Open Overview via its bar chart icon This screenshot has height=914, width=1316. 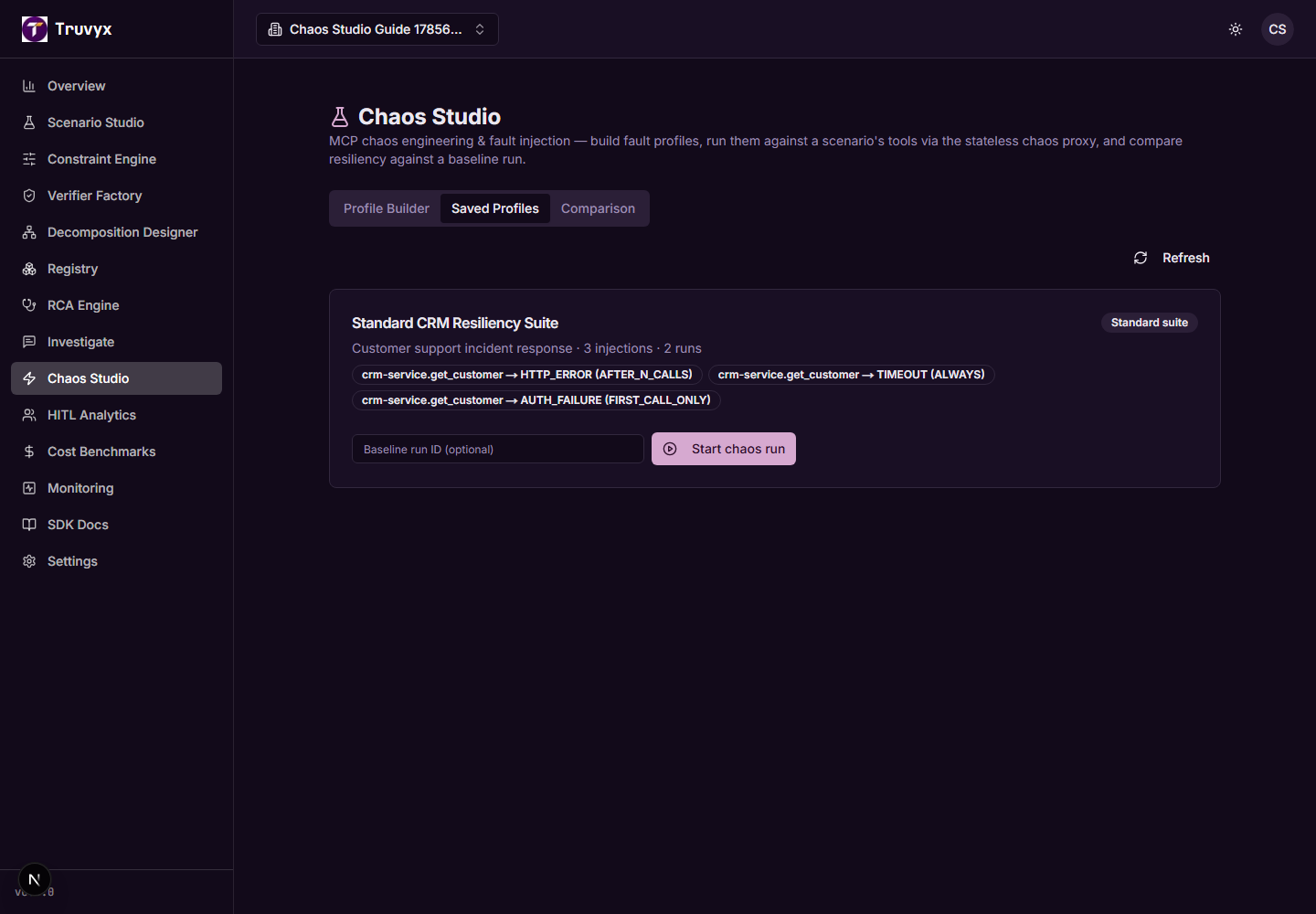[x=29, y=86]
